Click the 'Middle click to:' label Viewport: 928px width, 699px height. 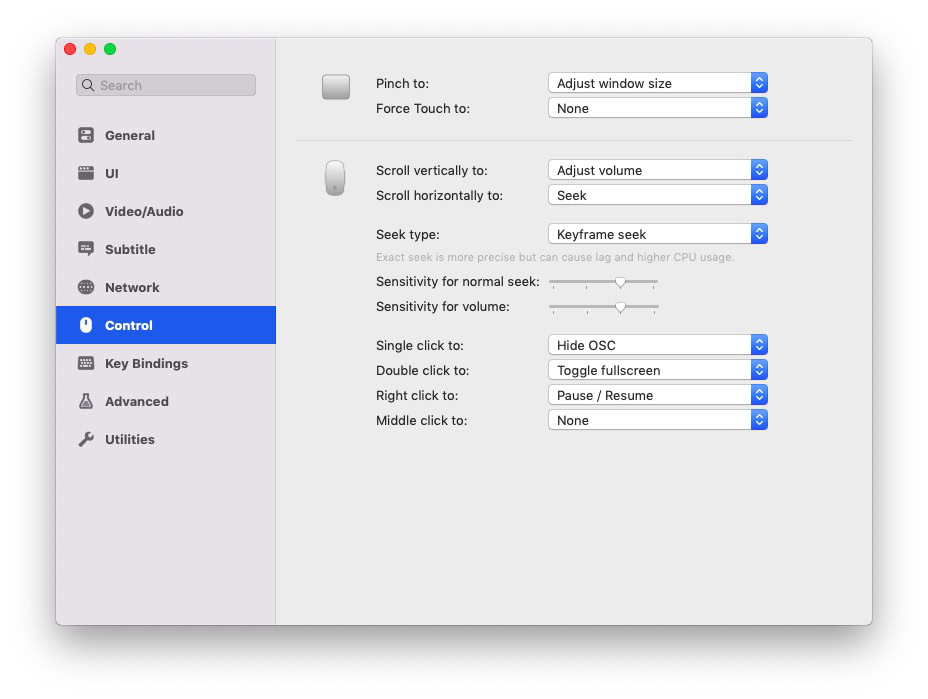pos(421,420)
